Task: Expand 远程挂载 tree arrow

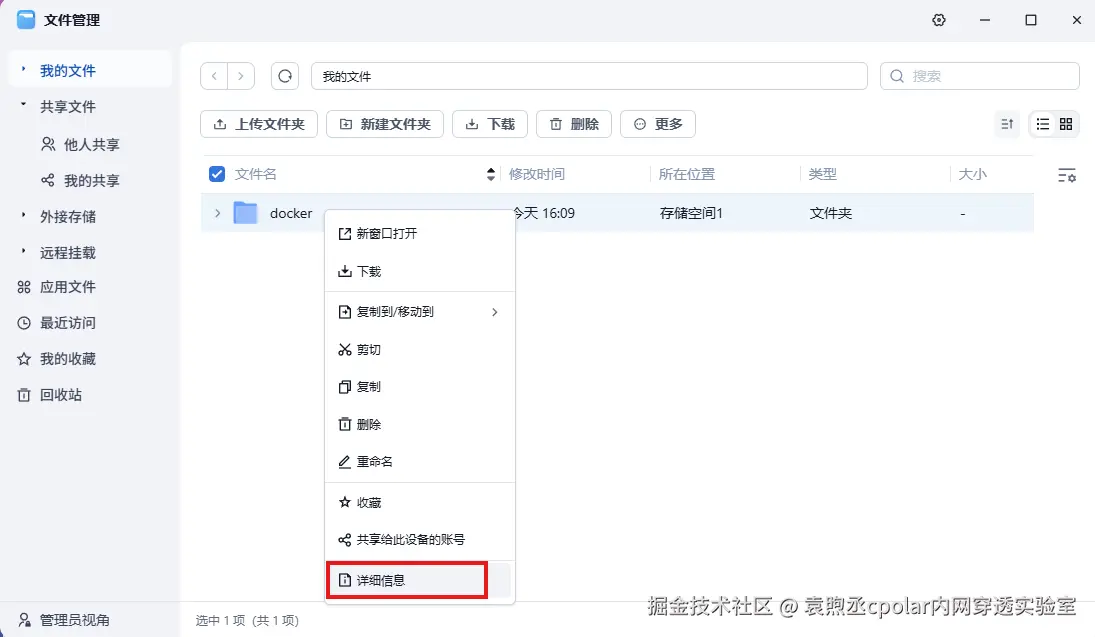Action: (23, 251)
